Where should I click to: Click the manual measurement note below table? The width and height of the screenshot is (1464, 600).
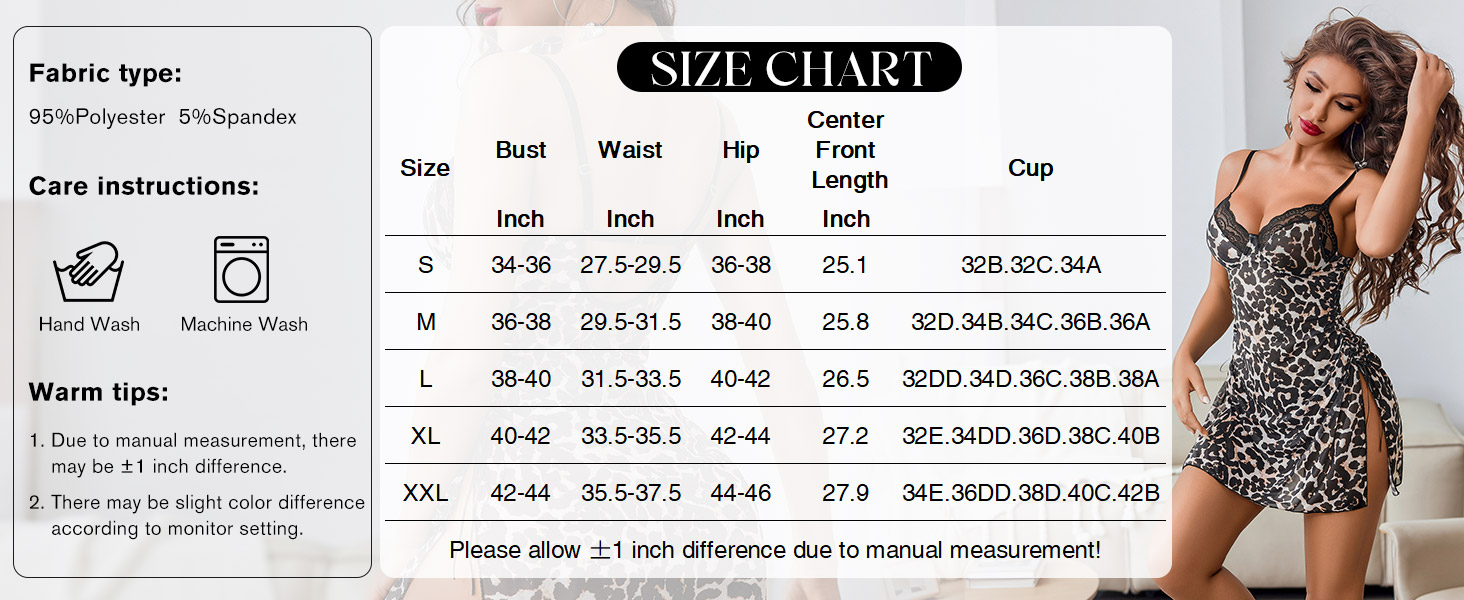coord(775,550)
